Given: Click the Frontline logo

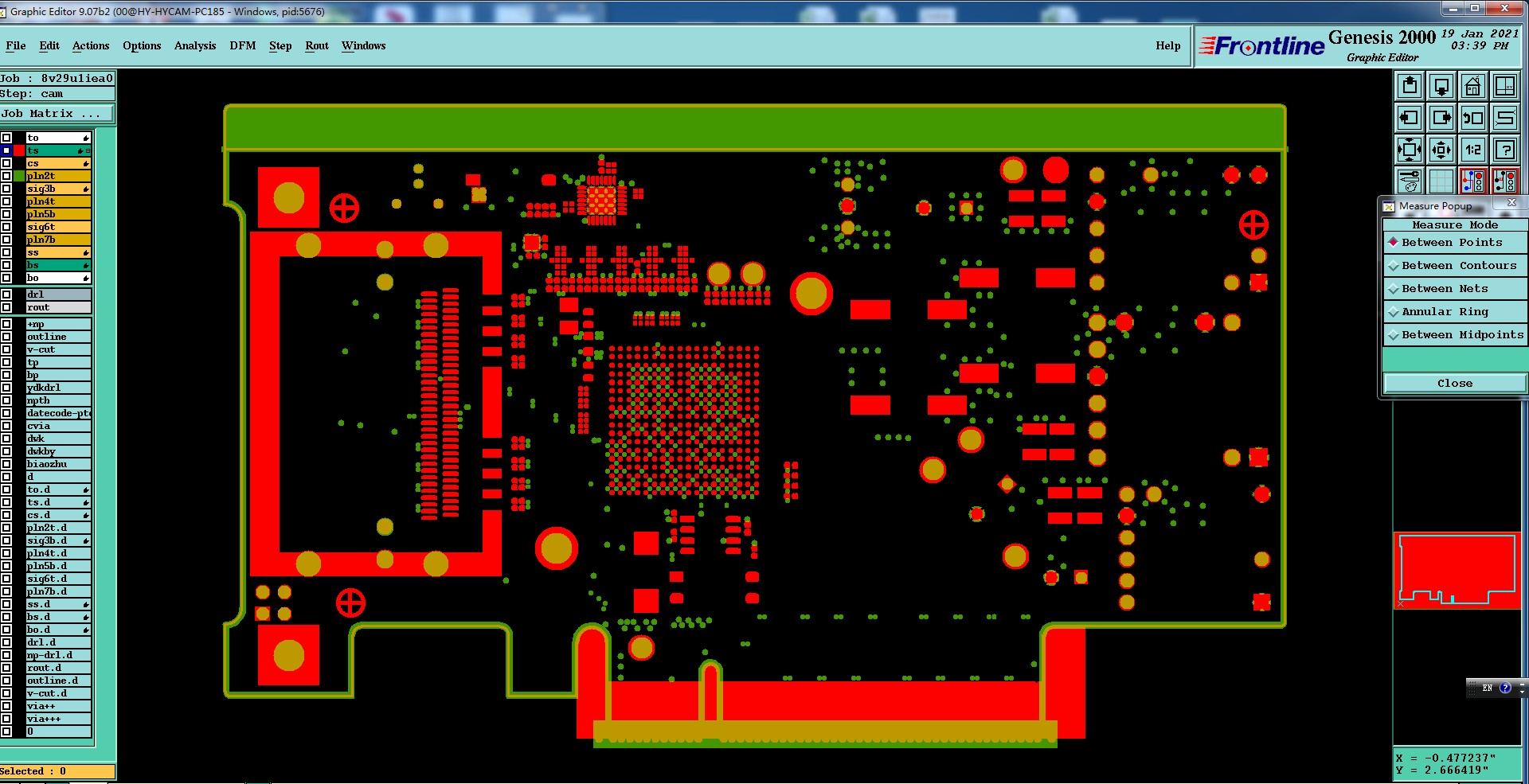Looking at the screenshot, I should (x=1262, y=46).
